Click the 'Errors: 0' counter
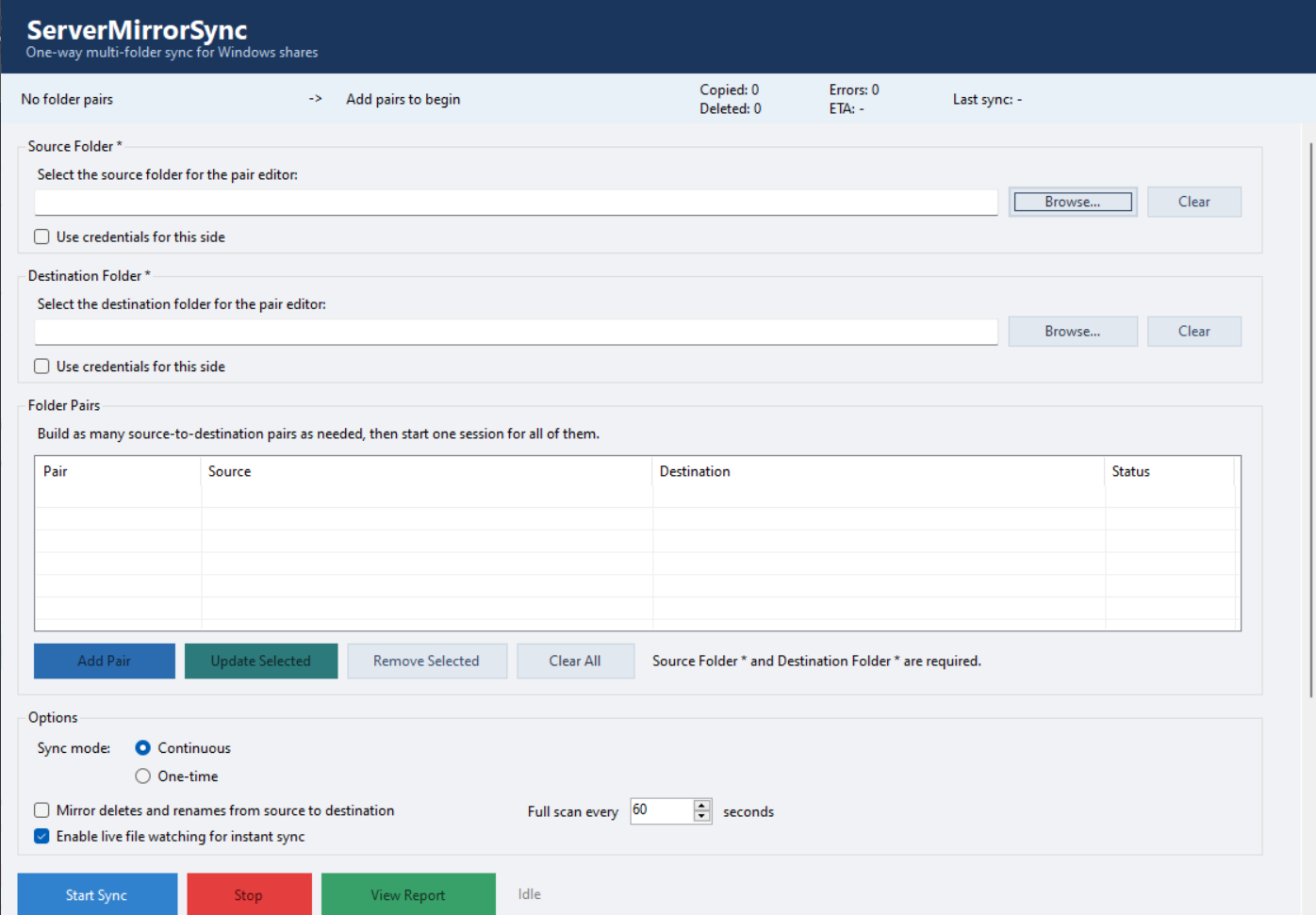Viewport: 1316px width, 915px height. (854, 90)
